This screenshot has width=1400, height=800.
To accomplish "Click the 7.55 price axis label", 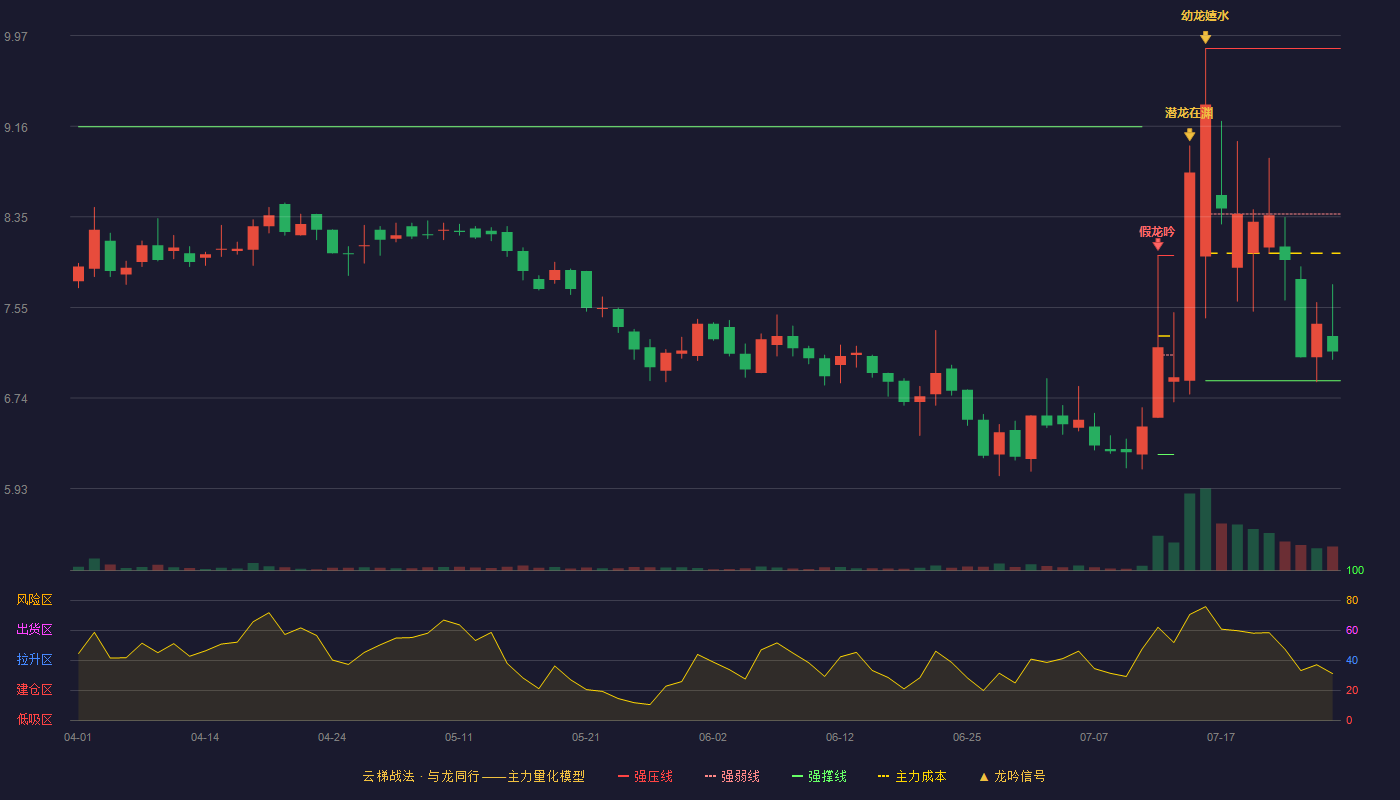I will [x=16, y=308].
